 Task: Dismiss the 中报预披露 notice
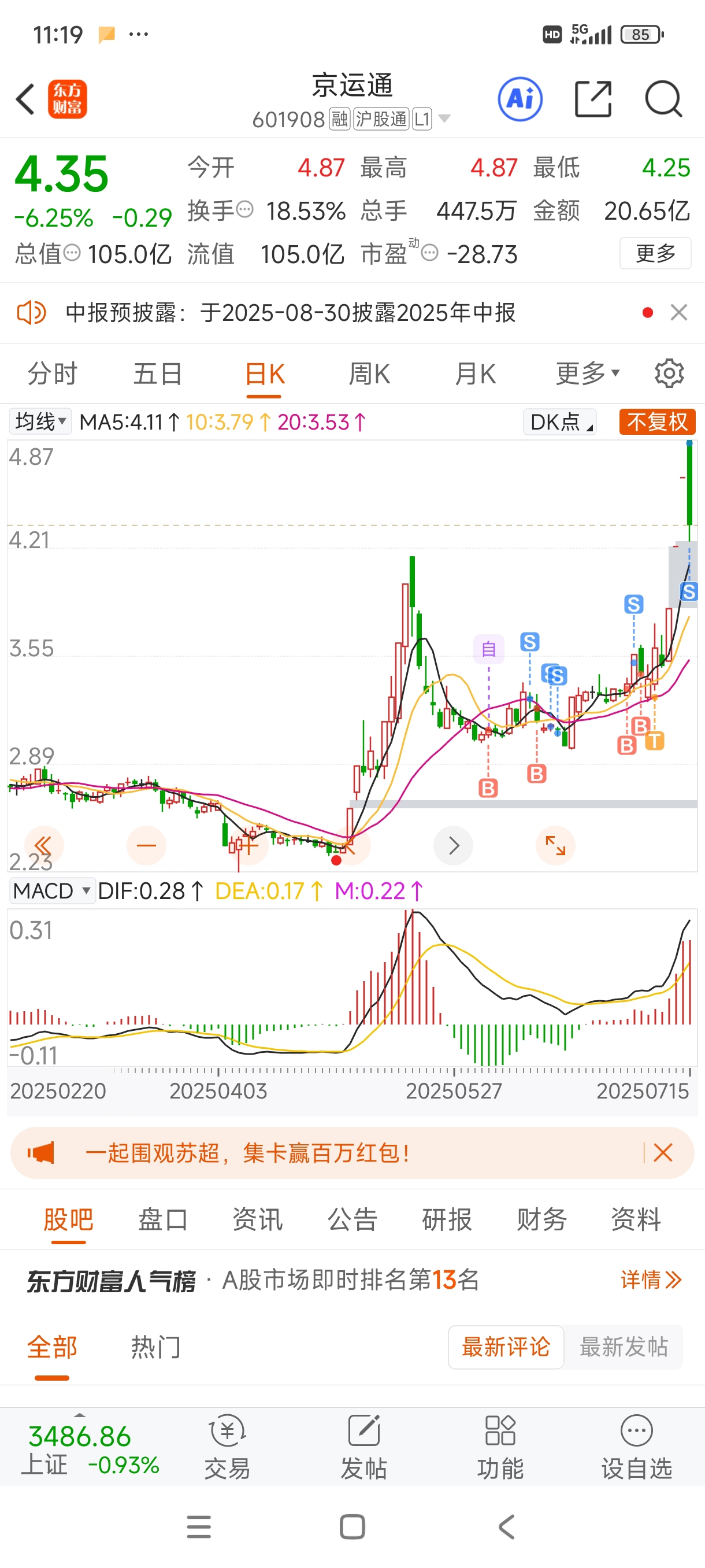click(x=679, y=312)
